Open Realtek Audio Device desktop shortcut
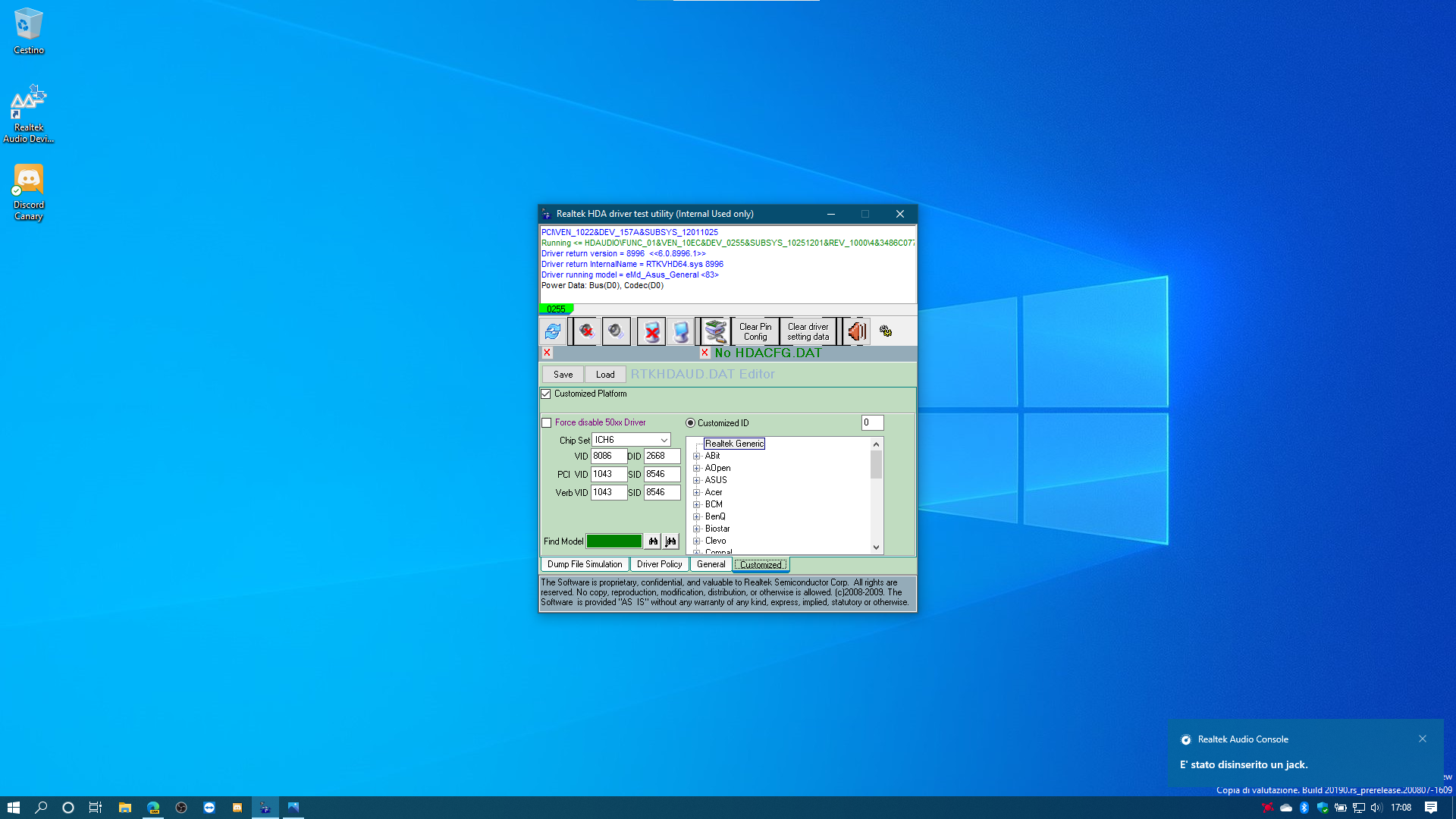 [29, 113]
